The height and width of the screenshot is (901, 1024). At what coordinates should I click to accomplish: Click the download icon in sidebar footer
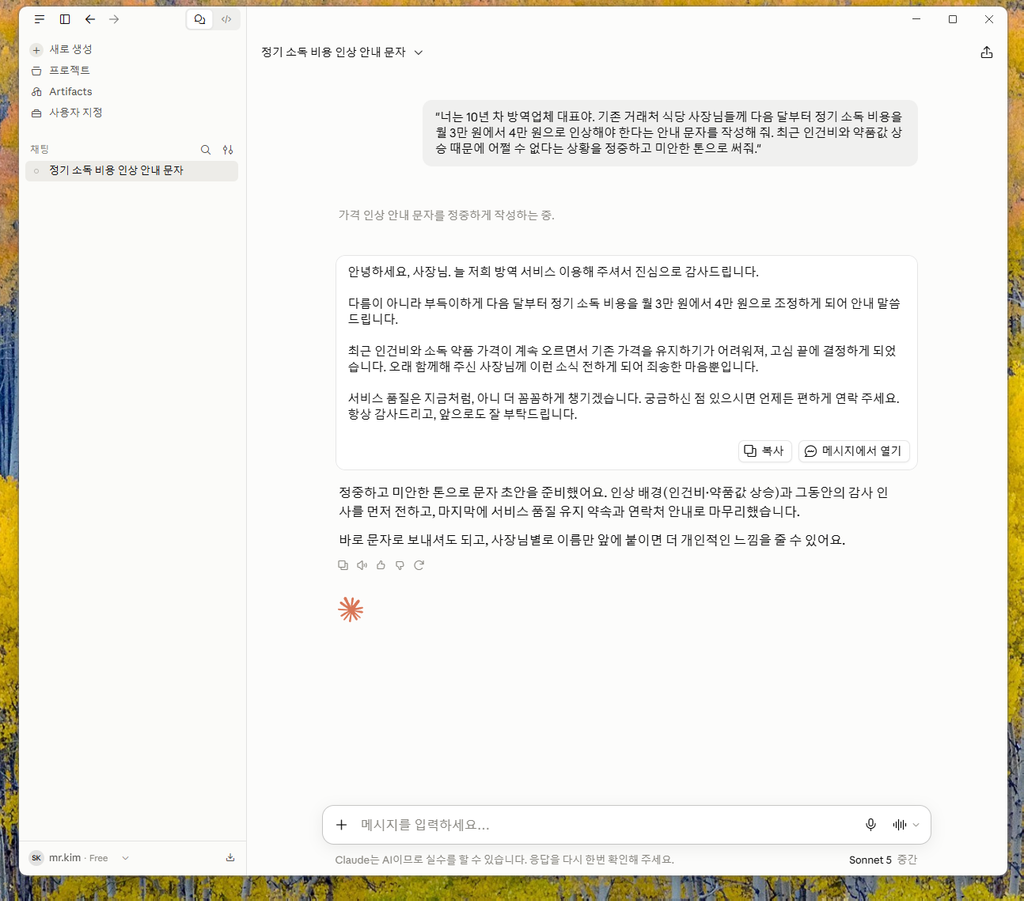(230, 858)
